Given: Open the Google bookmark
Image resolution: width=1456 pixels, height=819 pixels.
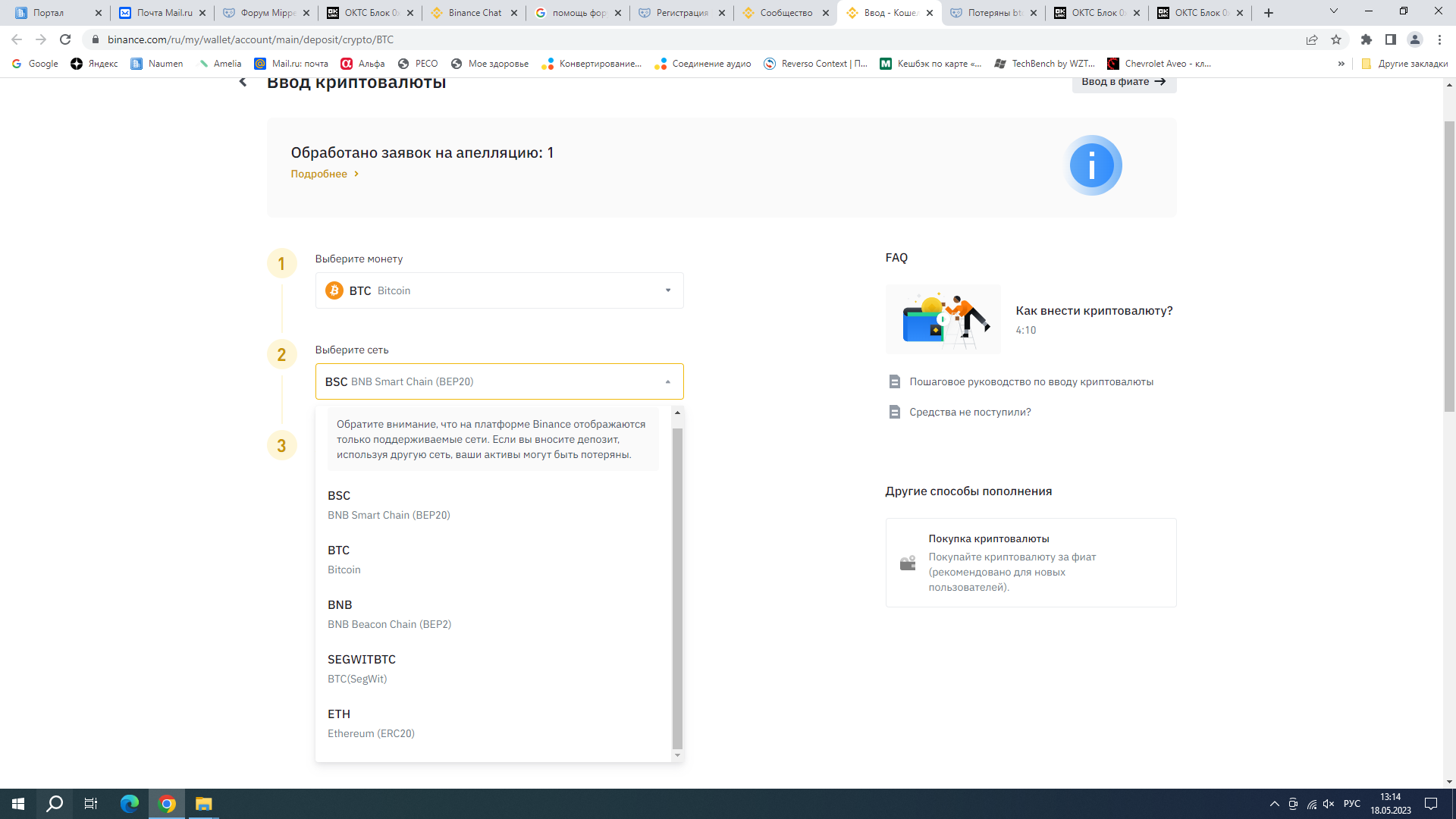Looking at the screenshot, I should (35, 64).
